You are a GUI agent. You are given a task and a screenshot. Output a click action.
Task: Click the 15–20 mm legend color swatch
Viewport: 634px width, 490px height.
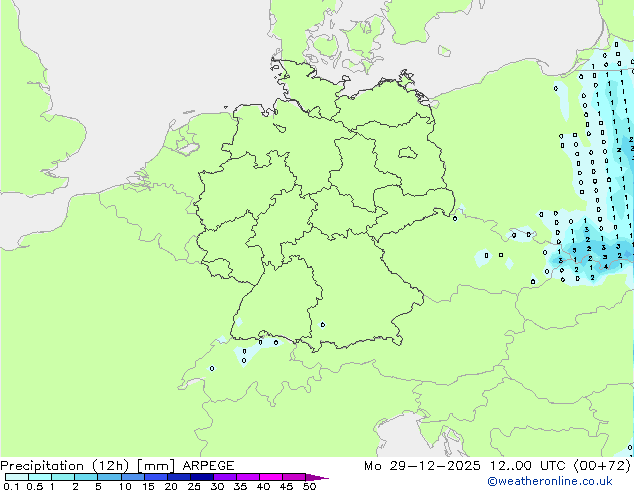click(x=155, y=477)
